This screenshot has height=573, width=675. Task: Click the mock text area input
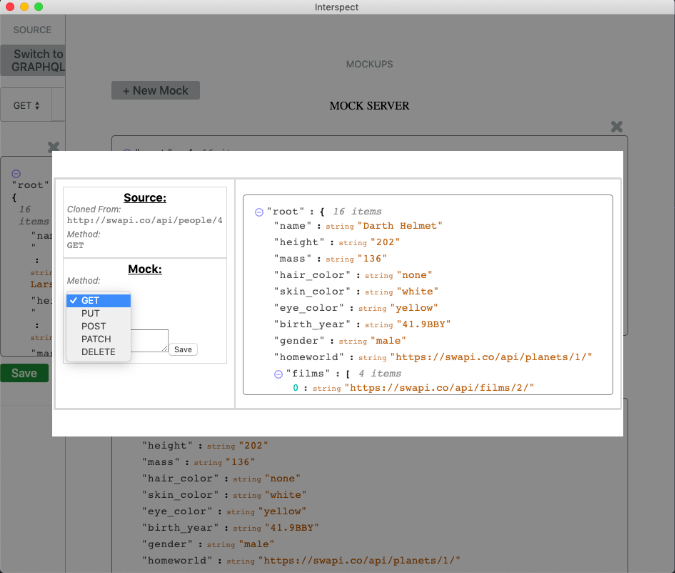click(x=149, y=341)
